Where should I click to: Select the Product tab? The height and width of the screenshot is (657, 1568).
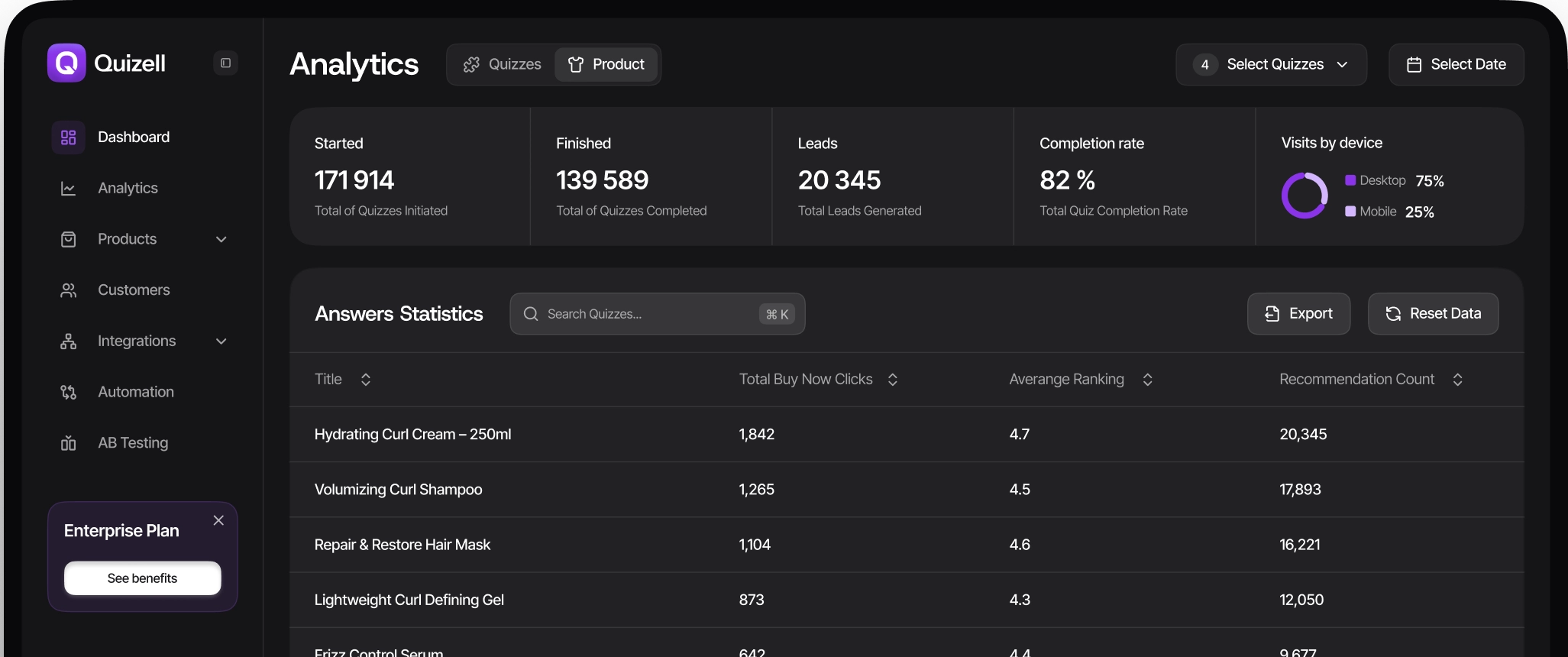pos(606,65)
